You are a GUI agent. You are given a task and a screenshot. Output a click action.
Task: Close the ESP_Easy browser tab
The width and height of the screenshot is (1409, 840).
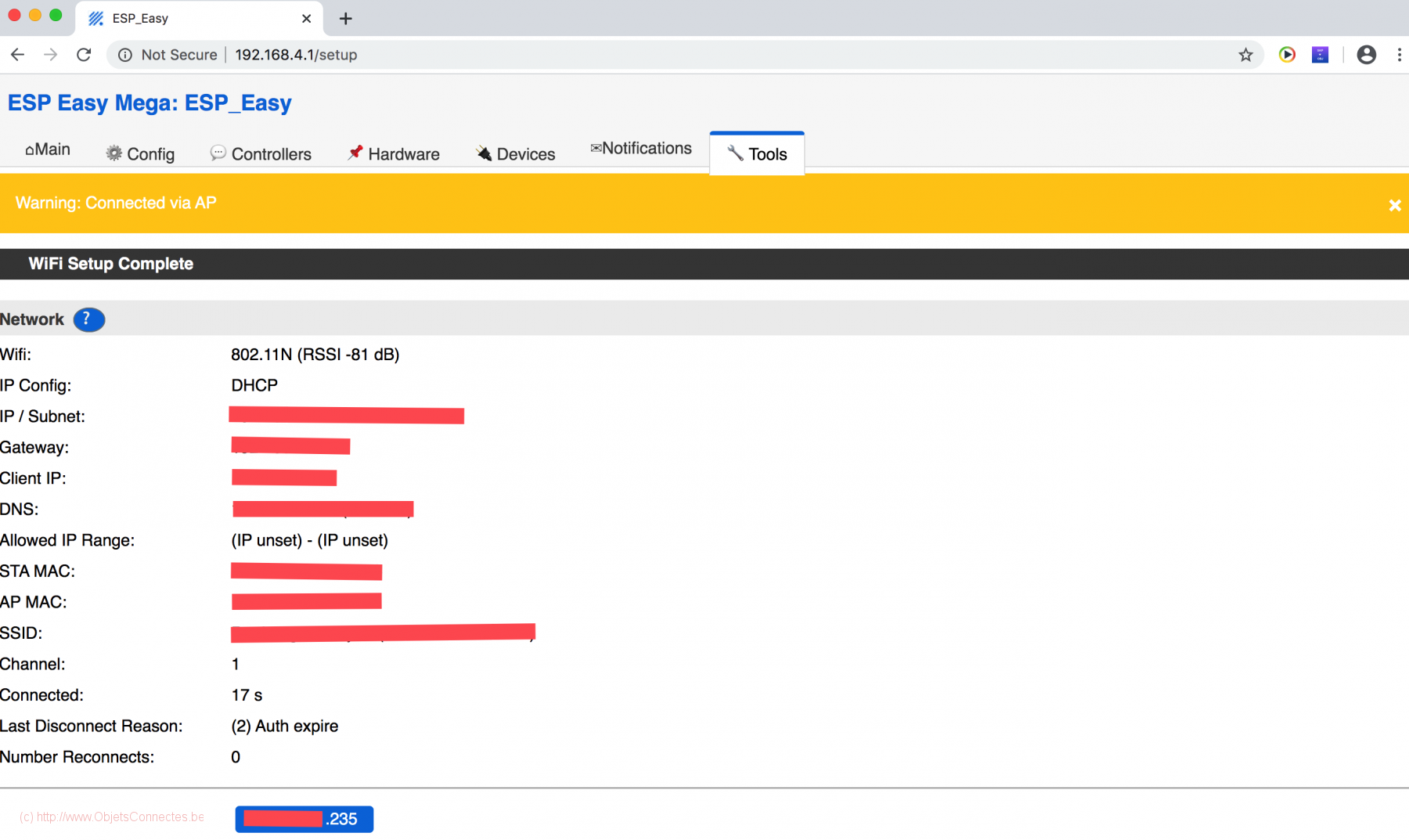click(307, 18)
